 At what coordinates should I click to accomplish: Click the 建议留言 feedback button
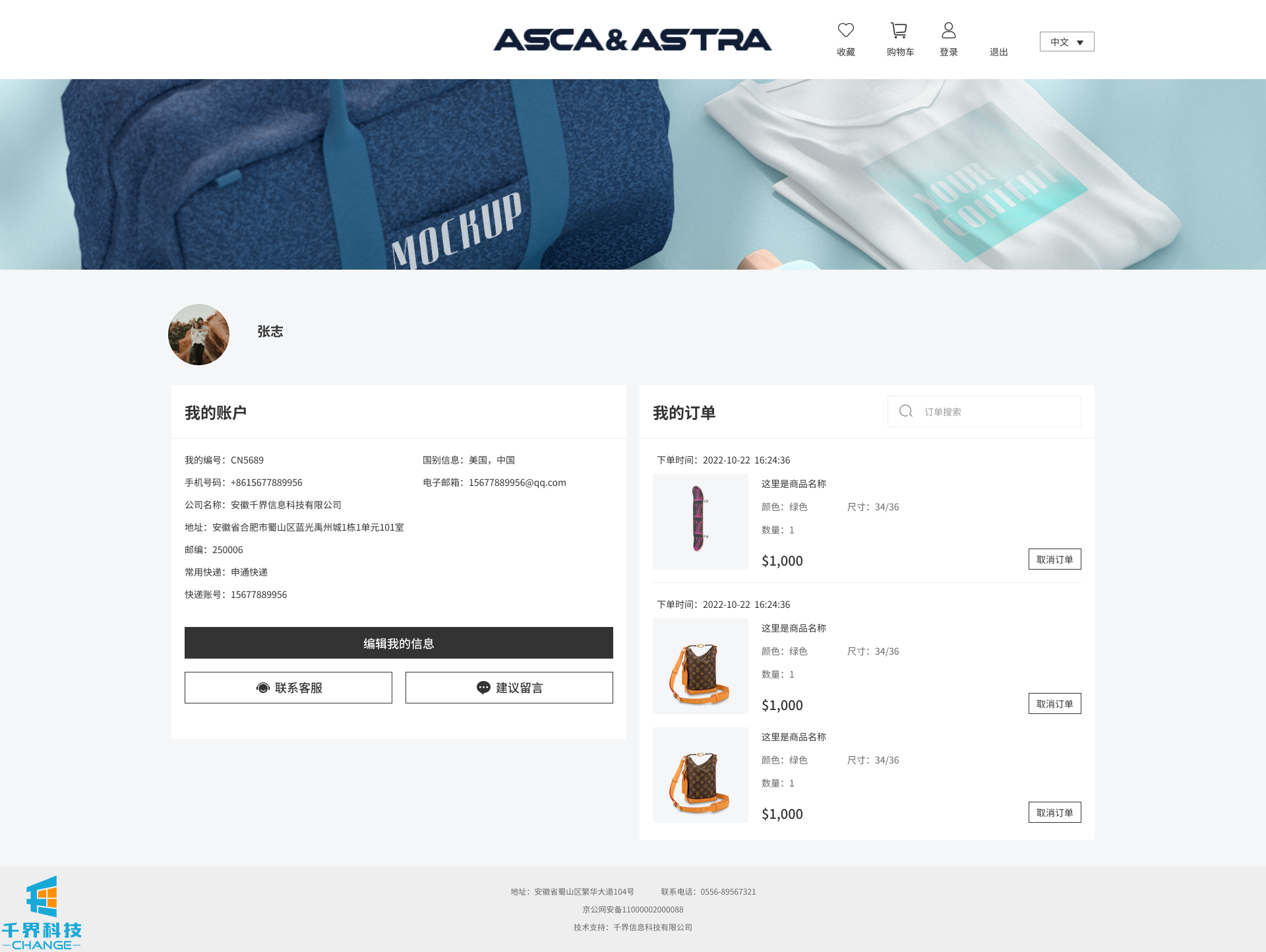pos(509,688)
